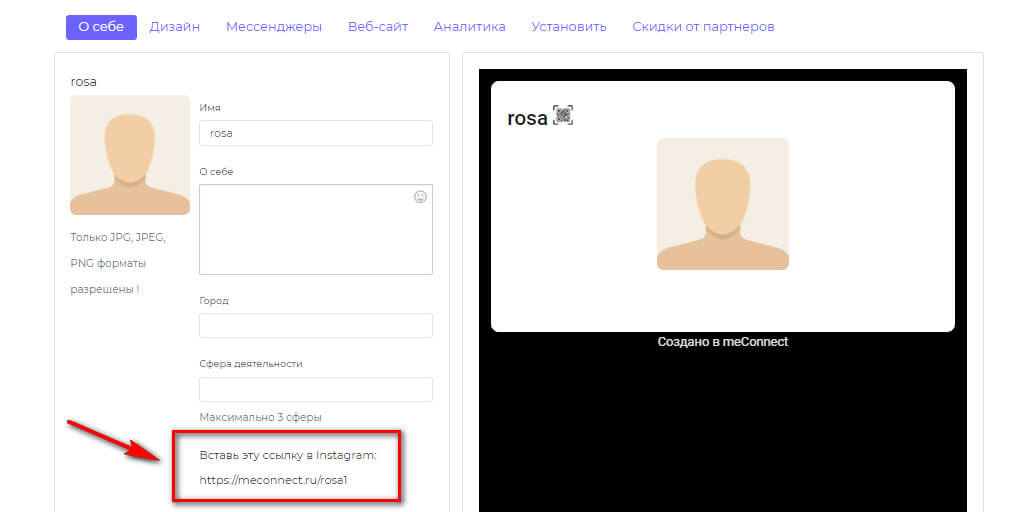Open the Скидки от партнеров tab
Image resolution: width=1024 pixels, height=512 pixels.
[x=703, y=27]
